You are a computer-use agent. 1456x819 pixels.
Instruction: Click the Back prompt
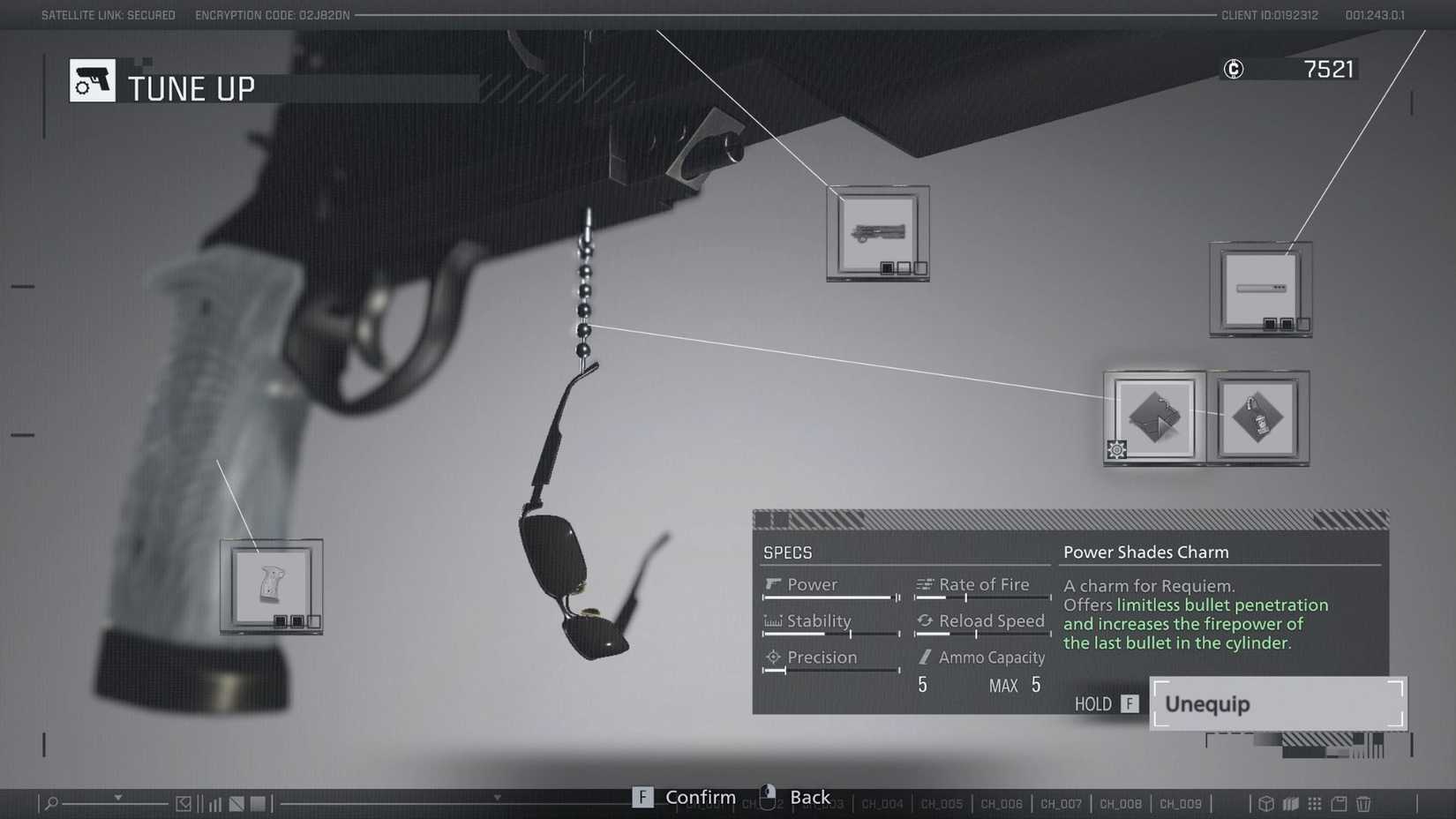pyautogui.click(x=797, y=797)
